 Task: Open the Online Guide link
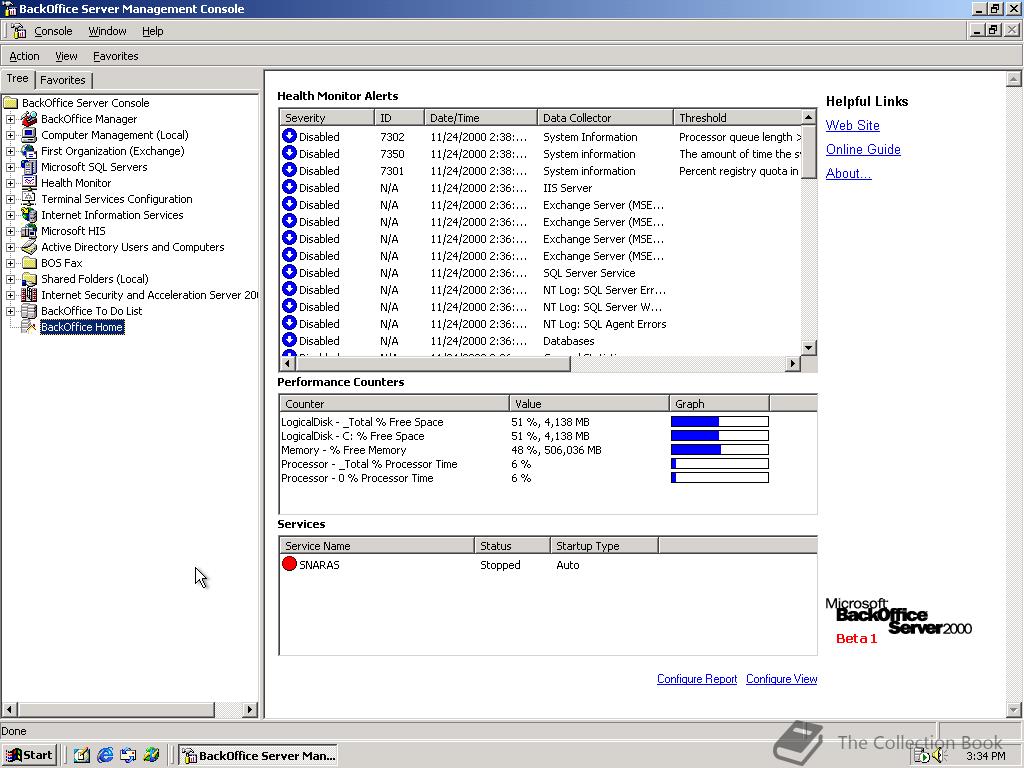click(863, 150)
